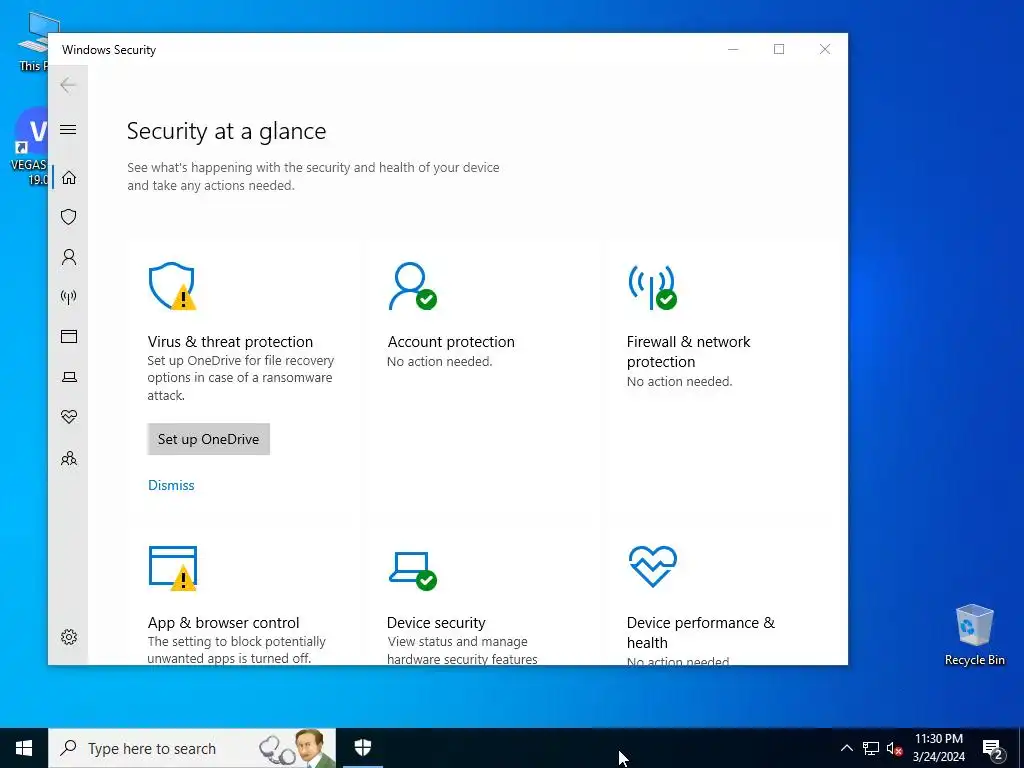Click the App & browser control window tile icon
Image resolution: width=1024 pixels, height=768 pixels.
click(x=172, y=568)
